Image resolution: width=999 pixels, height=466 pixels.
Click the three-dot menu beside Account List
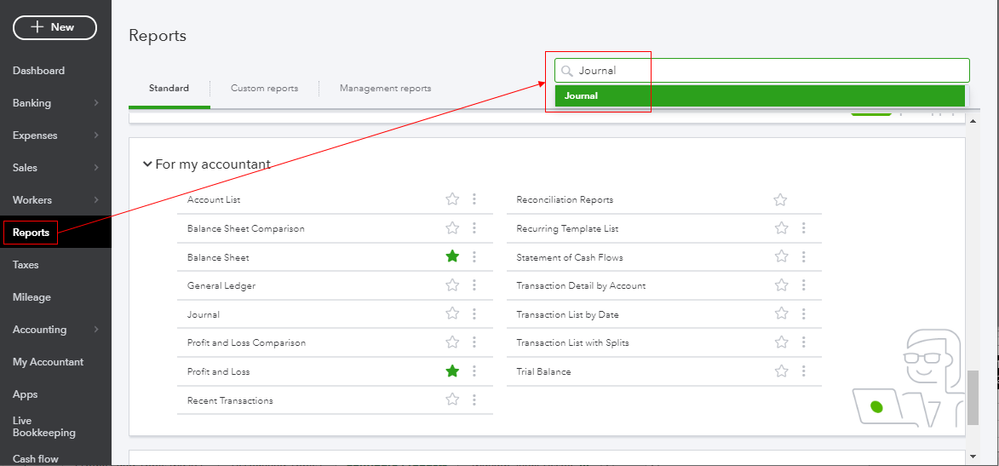(x=474, y=200)
